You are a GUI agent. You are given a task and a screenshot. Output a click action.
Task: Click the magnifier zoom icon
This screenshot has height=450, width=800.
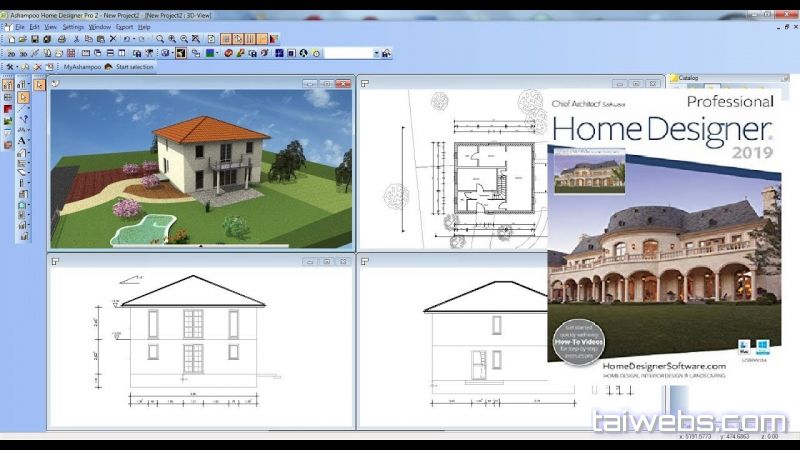(x=160, y=39)
